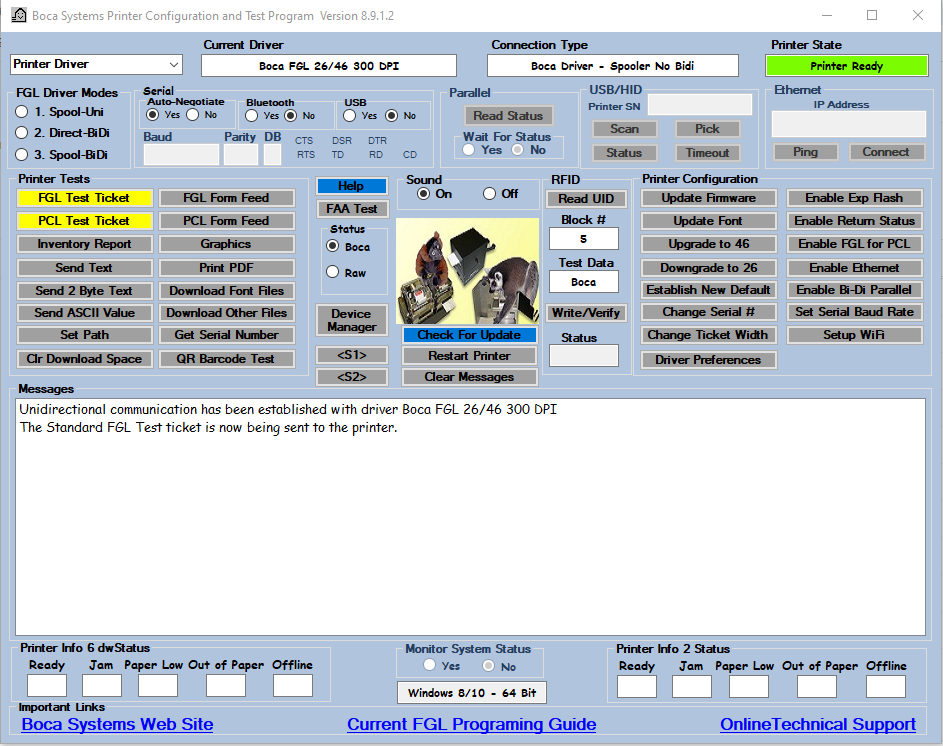Open Device Manager
Screen dimensions: 943x746
pos(351,320)
